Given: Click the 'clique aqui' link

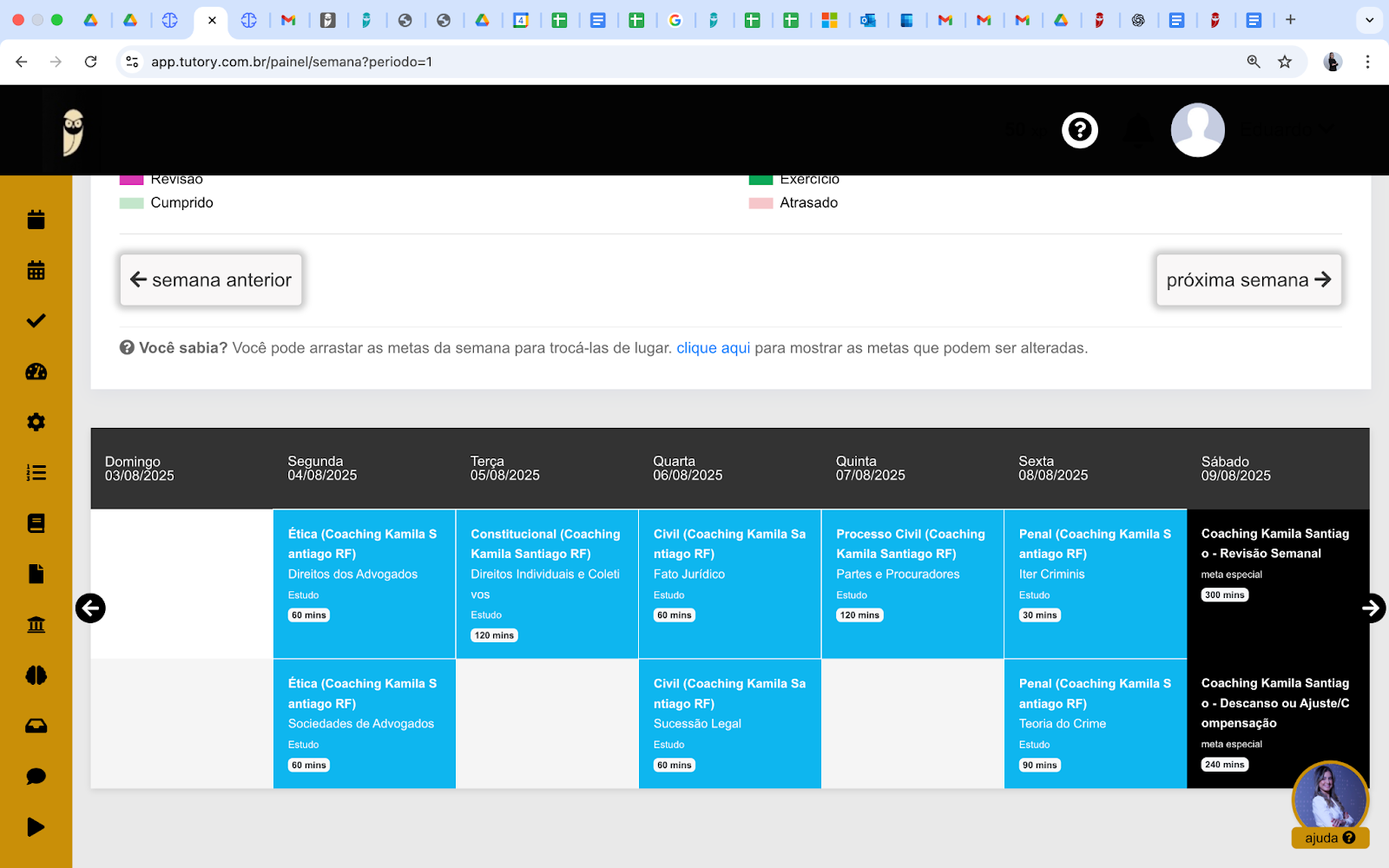Looking at the screenshot, I should [713, 348].
